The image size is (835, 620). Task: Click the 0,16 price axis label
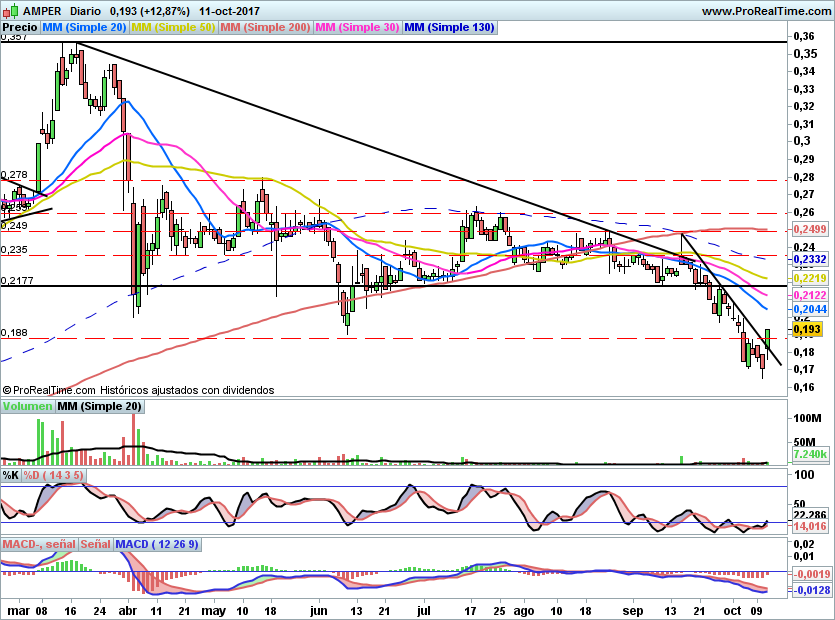804,387
